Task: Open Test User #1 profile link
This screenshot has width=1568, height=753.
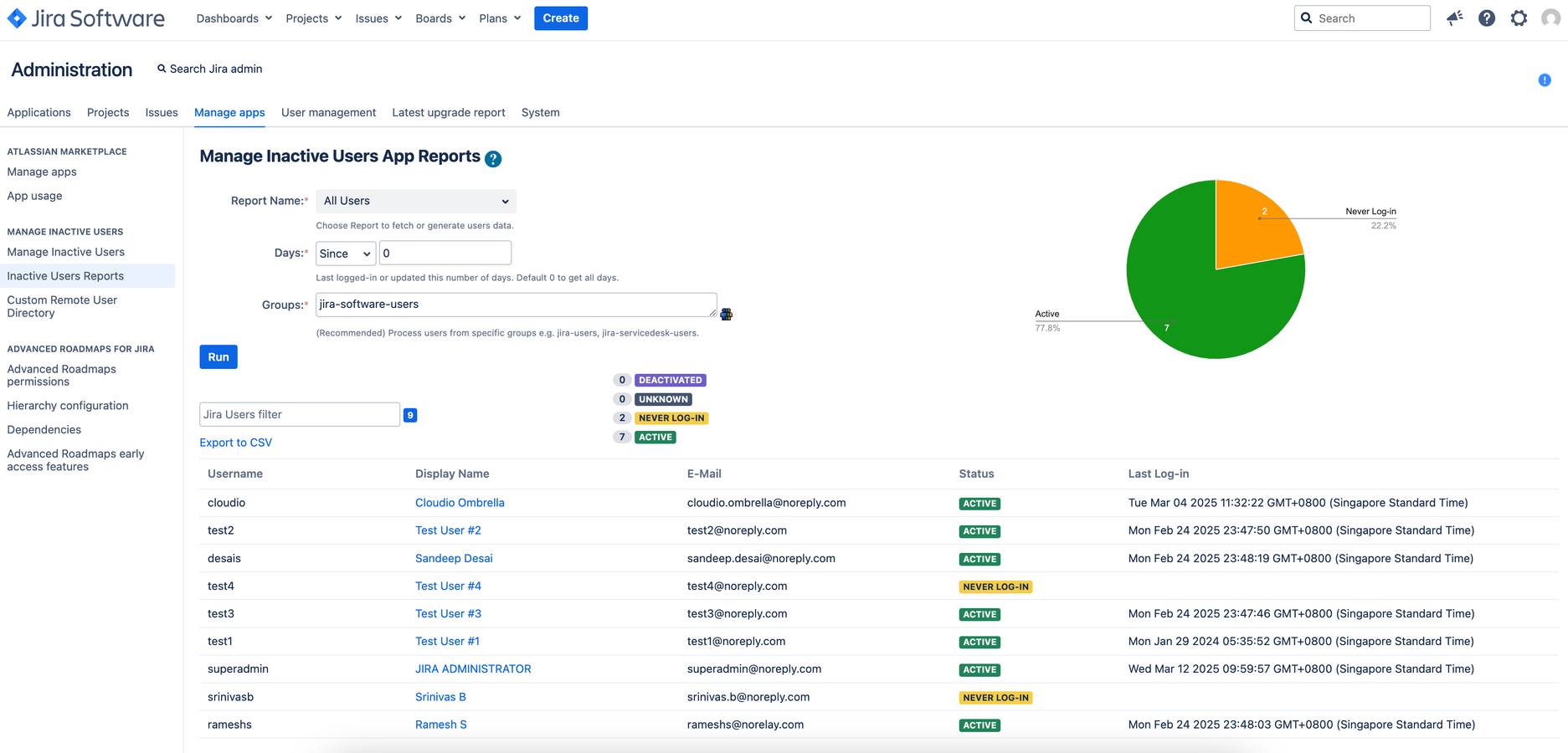Action: pyautogui.click(x=447, y=641)
